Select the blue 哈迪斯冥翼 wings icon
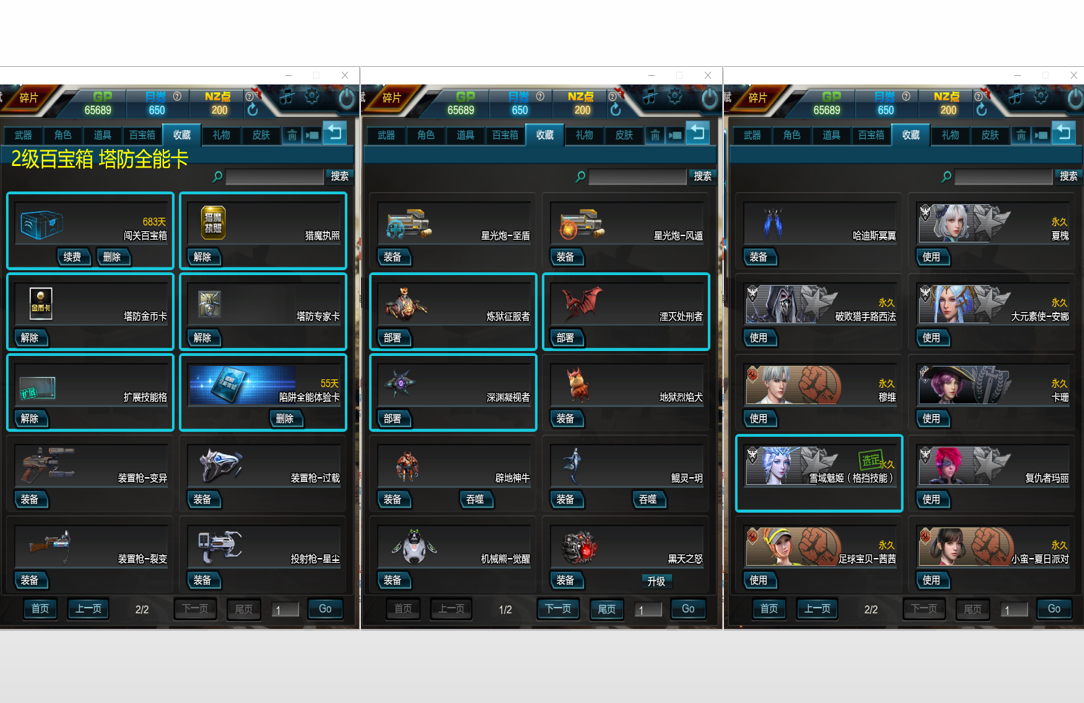Screen dimensions: 1084x703 pos(772,223)
